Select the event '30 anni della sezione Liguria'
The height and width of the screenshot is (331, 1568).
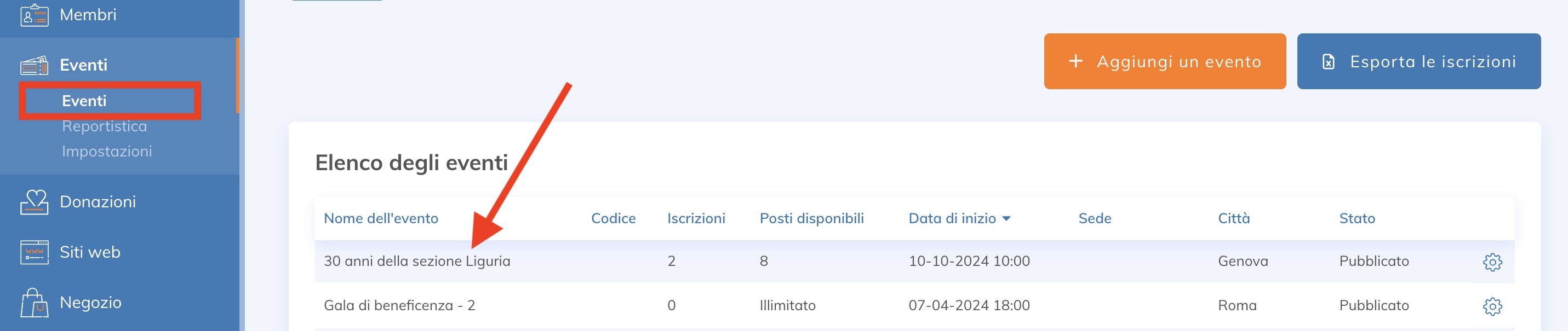(418, 261)
